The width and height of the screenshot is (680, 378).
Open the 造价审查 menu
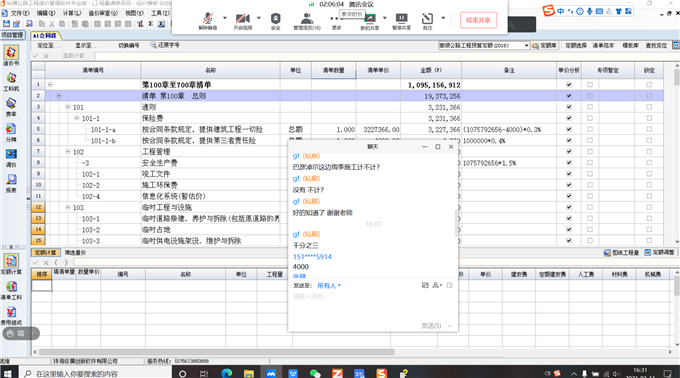coord(103,13)
